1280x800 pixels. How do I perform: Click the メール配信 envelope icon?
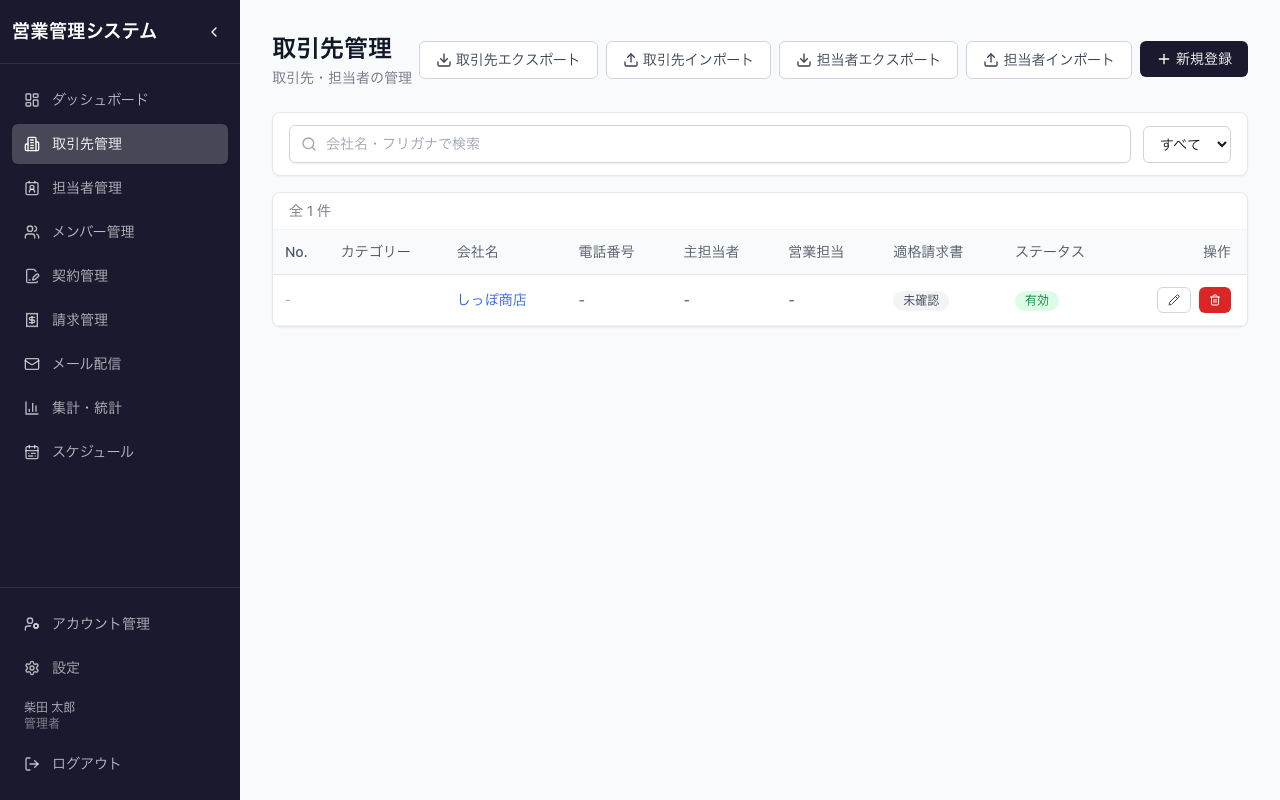coord(32,364)
